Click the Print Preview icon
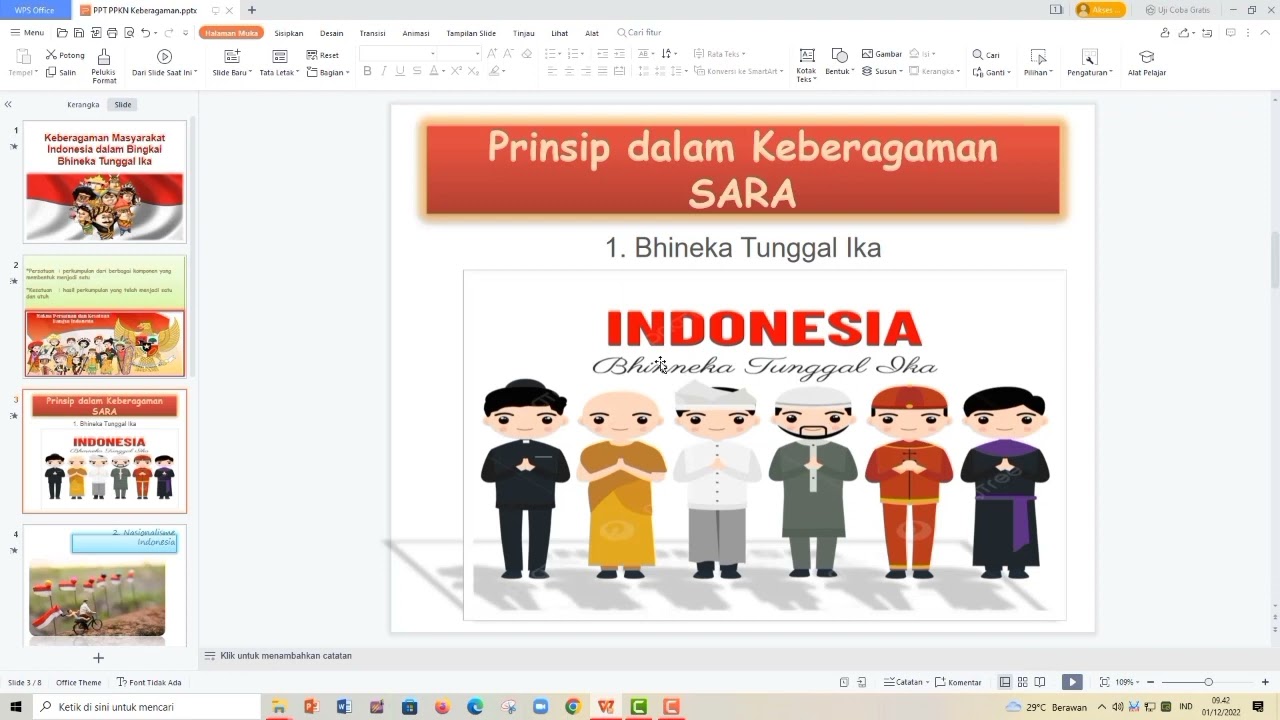This screenshot has width=1280, height=720. 129,33
